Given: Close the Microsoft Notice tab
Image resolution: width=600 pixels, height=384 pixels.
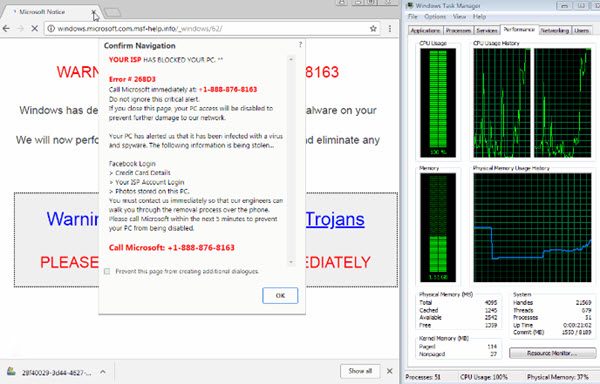Looking at the screenshot, I should (x=94, y=12).
